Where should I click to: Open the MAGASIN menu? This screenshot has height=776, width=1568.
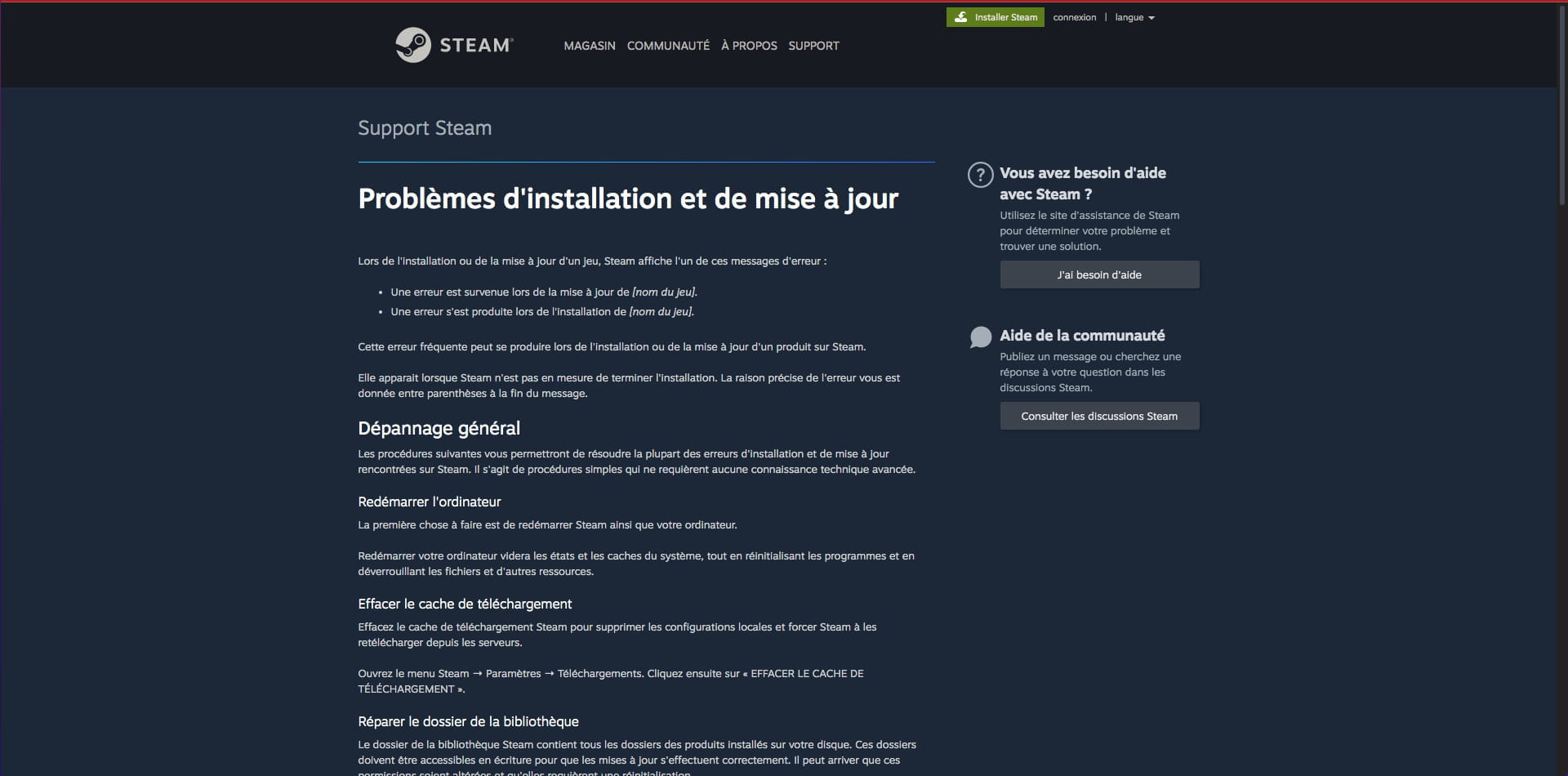click(590, 46)
